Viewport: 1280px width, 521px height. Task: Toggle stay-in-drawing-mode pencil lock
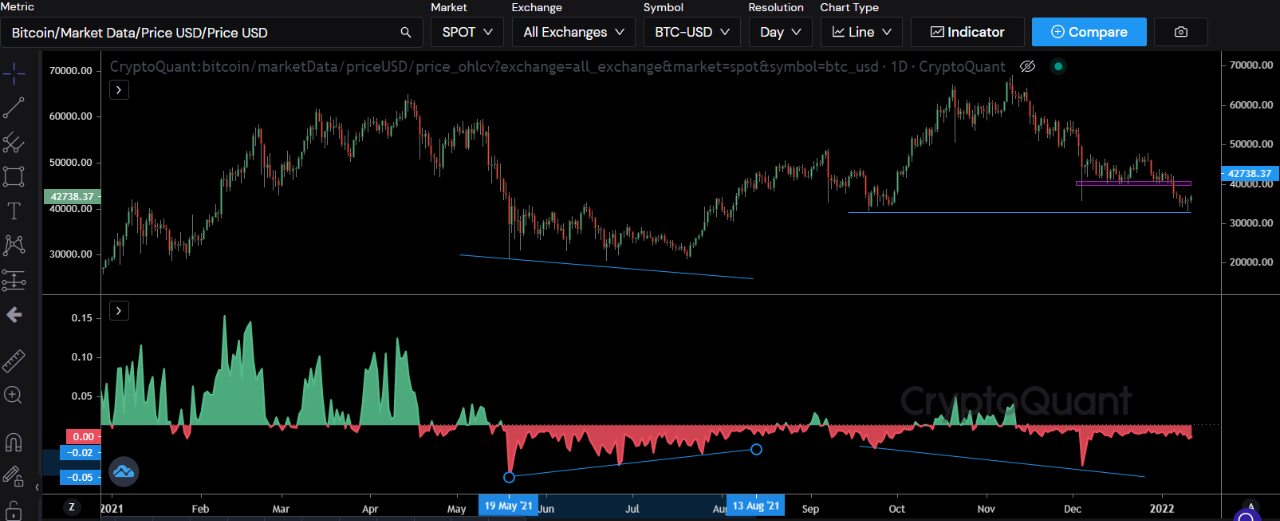[x=14, y=476]
